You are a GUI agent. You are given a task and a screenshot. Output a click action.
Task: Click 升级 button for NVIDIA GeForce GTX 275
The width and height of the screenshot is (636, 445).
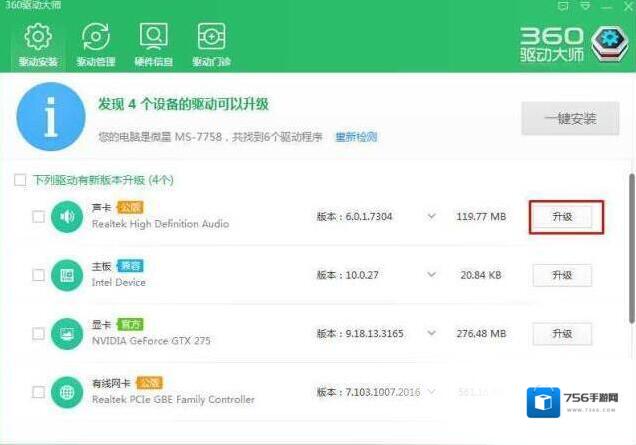pyautogui.click(x=562, y=332)
